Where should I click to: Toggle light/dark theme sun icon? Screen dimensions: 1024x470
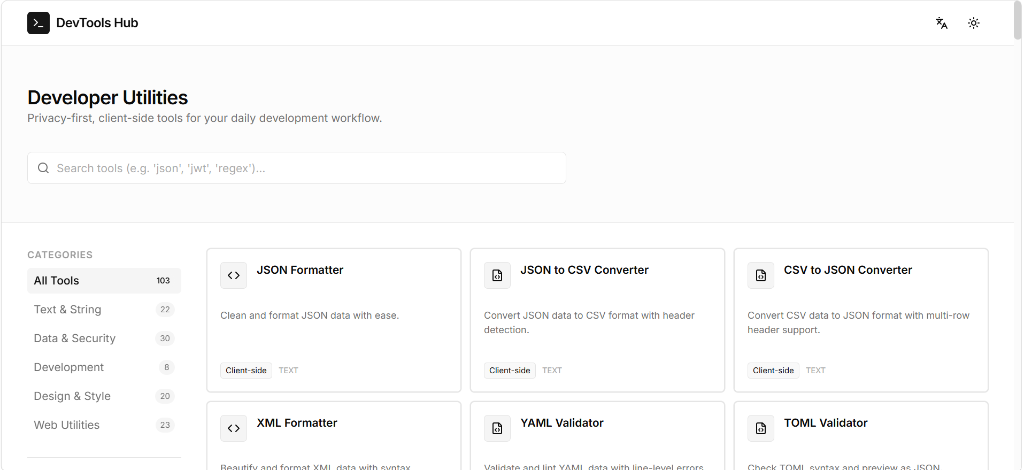(x=973, y=23)
